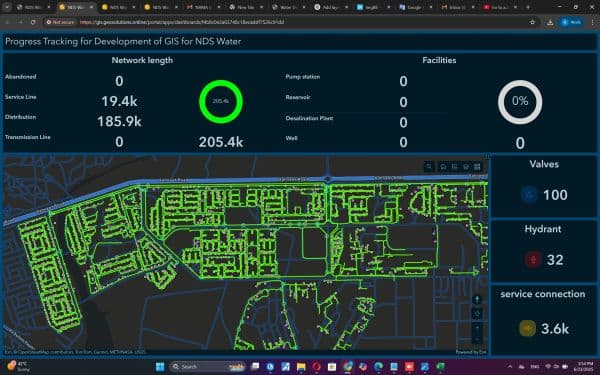600x375 pixels.
Task: Open the basemap gallery grid icon
Action: point(477,166)
